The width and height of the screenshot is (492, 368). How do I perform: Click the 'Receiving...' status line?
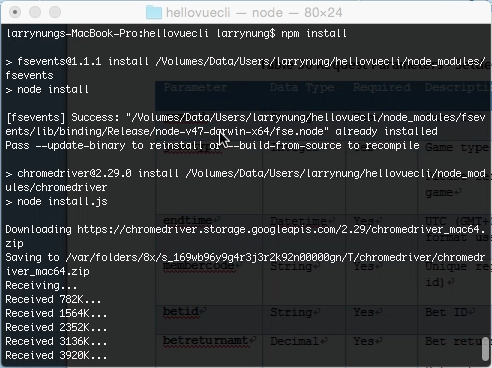tap(41, 286)
